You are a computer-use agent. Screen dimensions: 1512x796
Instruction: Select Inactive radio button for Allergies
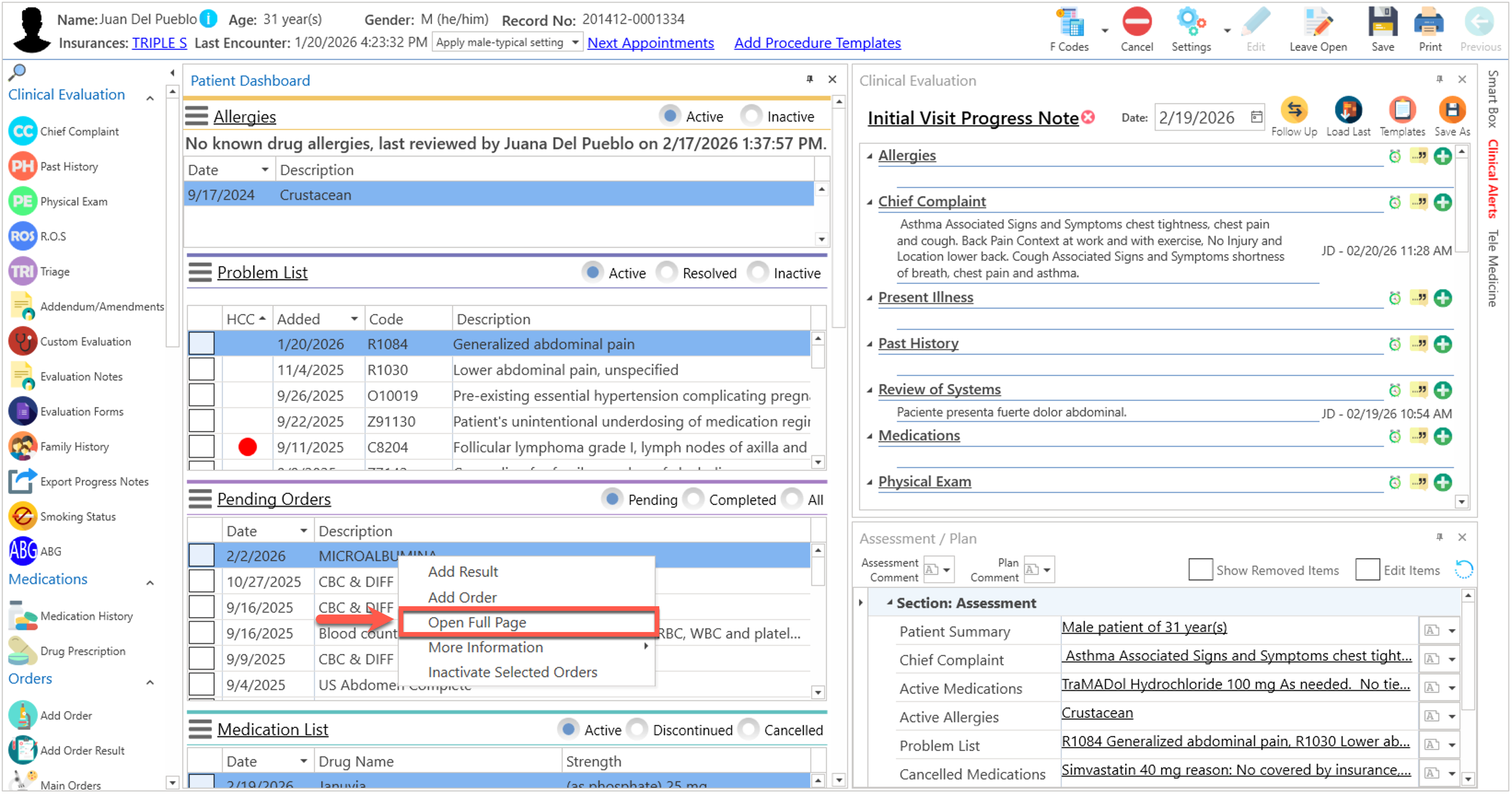click(751, 117)
